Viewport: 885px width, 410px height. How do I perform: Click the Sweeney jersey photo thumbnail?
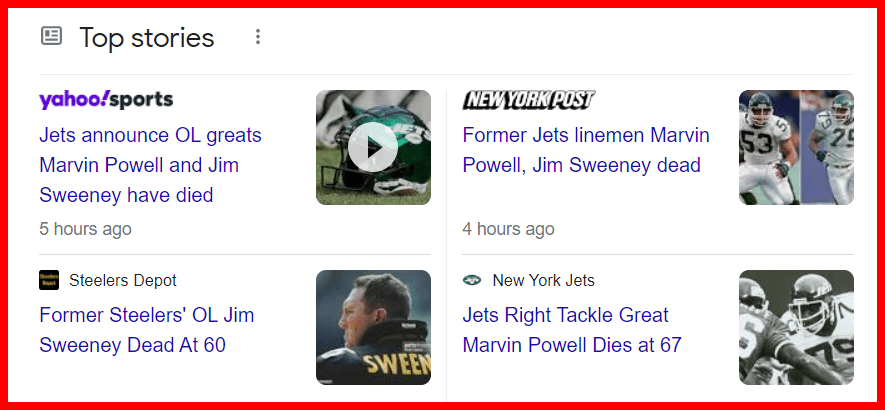[x=373, y=327]
